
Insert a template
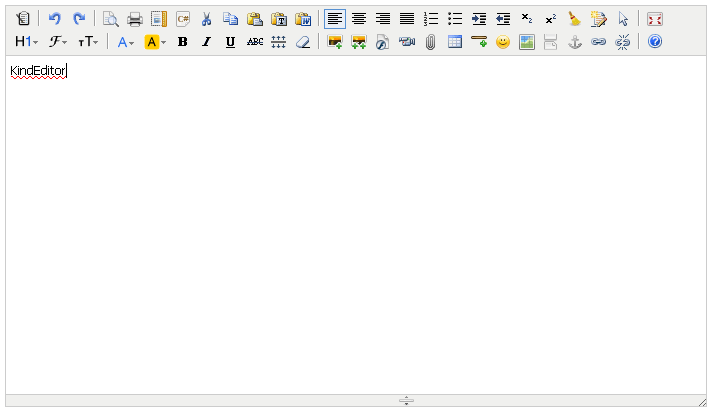(x=159, y=19)
